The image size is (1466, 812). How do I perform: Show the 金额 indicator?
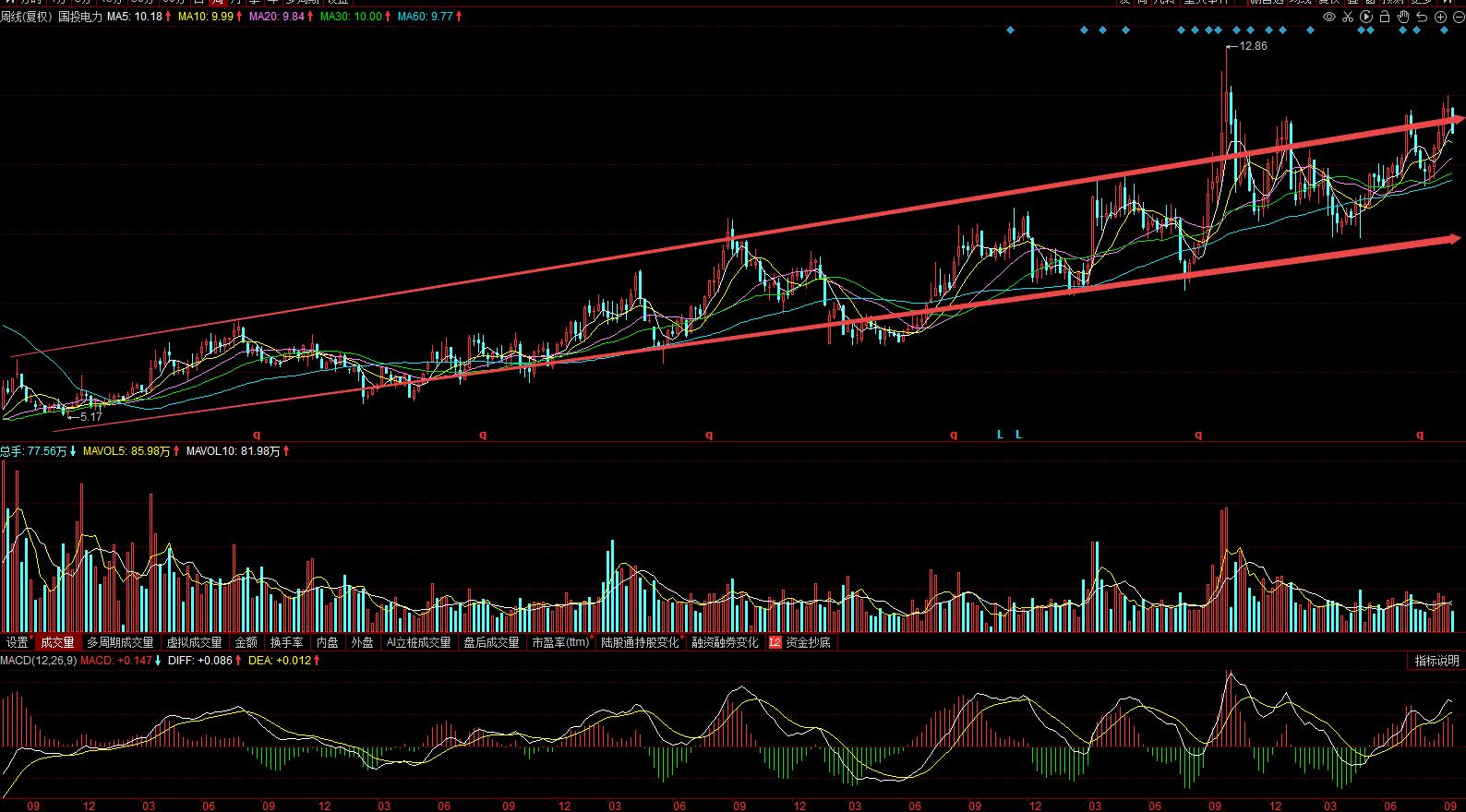tap(246, 642)
